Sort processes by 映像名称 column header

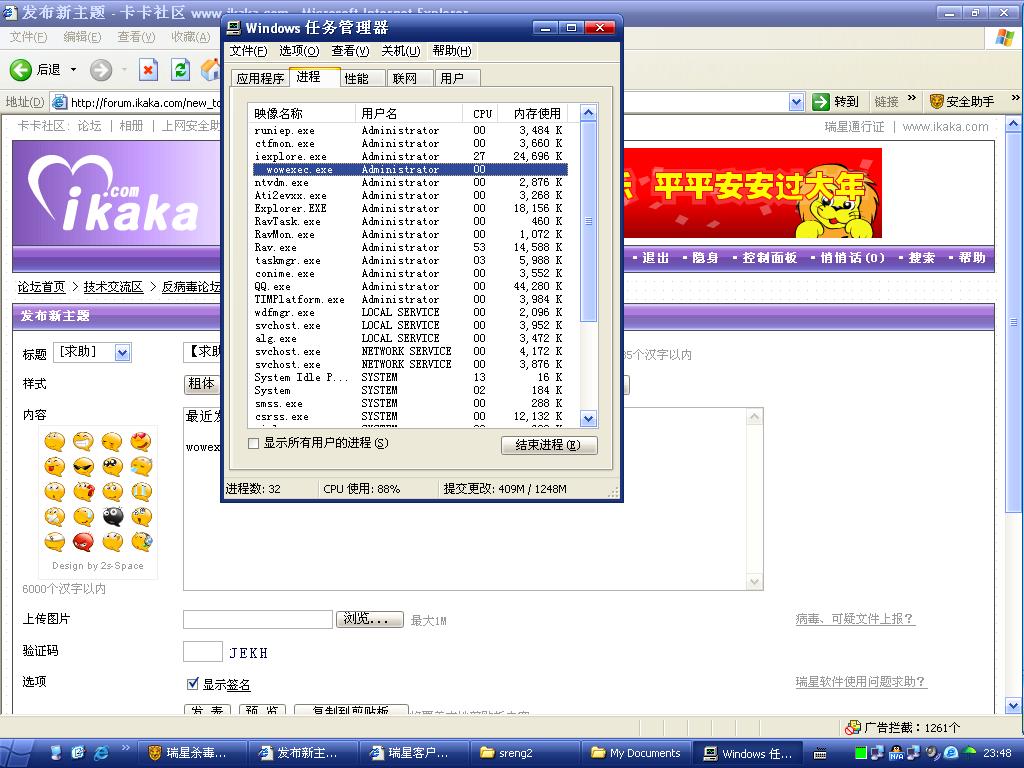pos(302,114)
